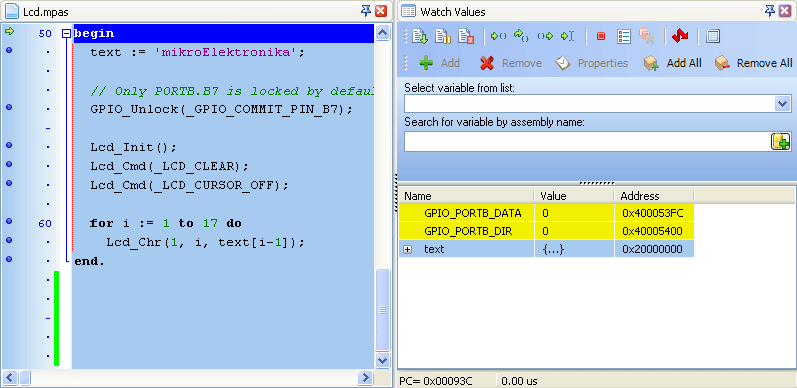Close the Watch Values panel
Screen dimensions: 797x388
coord(784,11)
